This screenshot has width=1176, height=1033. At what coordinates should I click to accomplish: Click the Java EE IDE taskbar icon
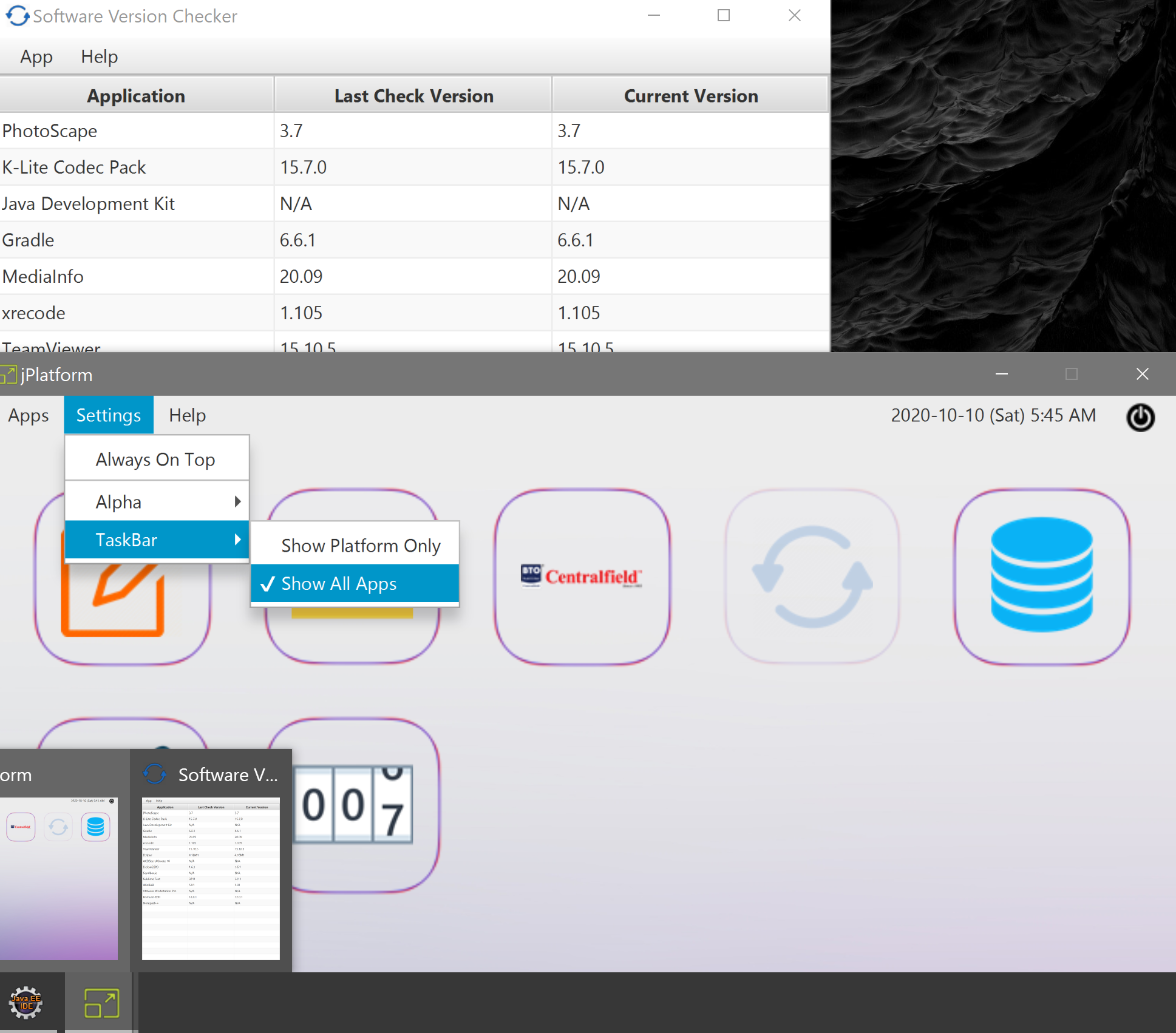tap(26, 1002)
